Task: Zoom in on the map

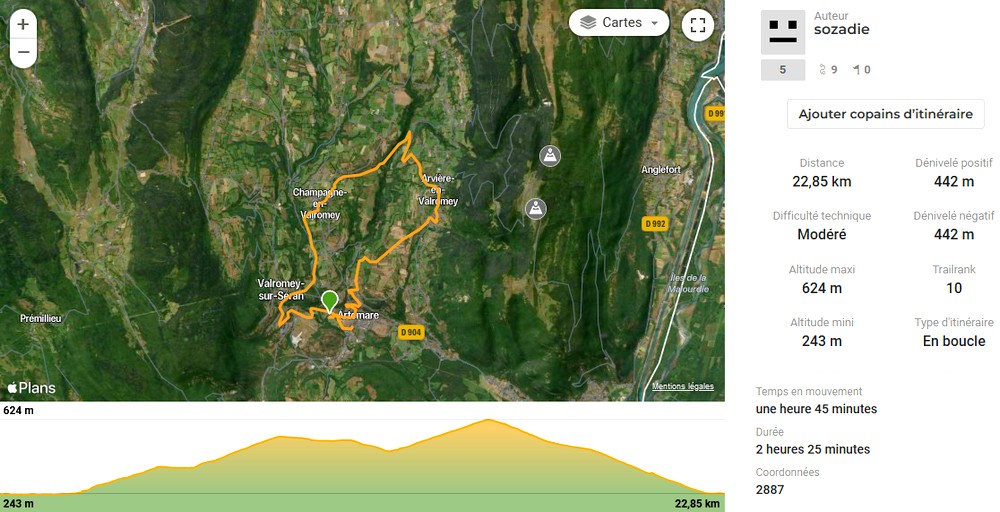Action: 23,25
